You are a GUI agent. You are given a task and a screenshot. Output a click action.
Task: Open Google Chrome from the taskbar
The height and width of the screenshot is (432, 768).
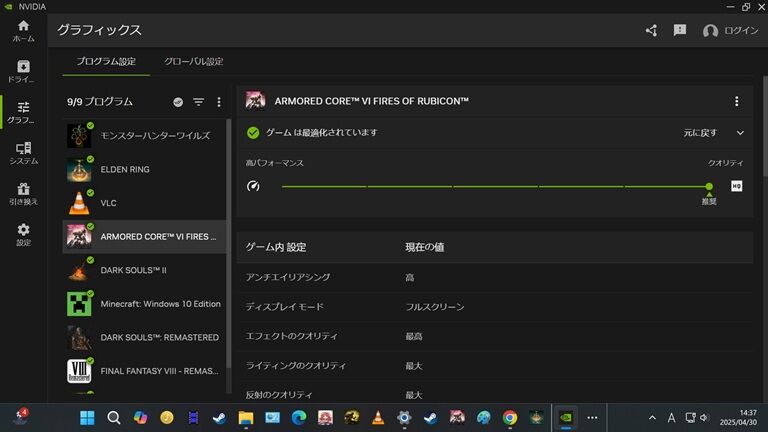pyautogui.click(x=510, y=418)
